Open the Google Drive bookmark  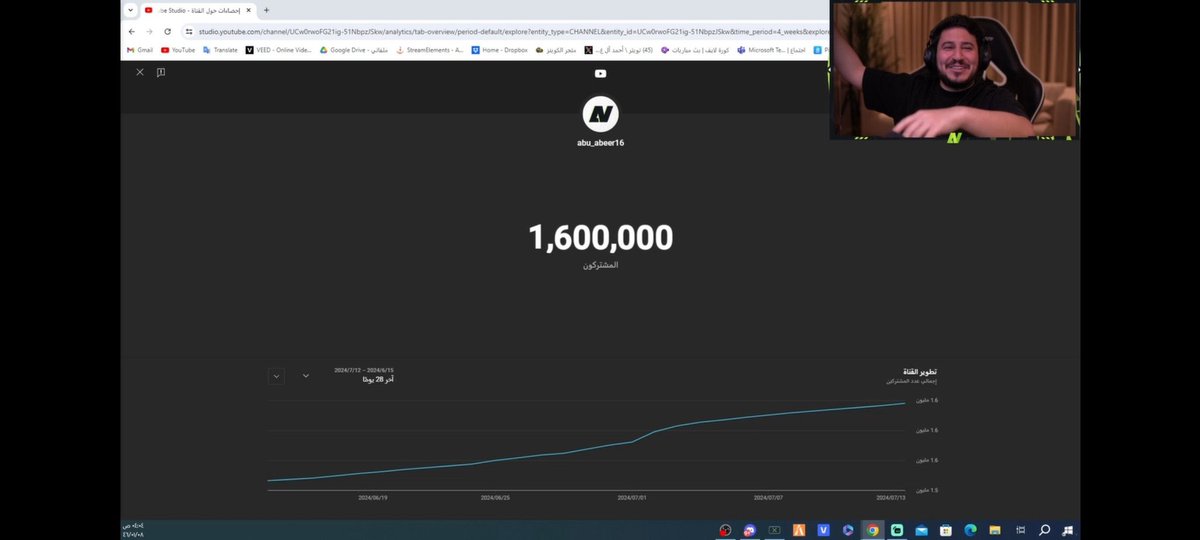pyautogui.click(x=354, y=50)
